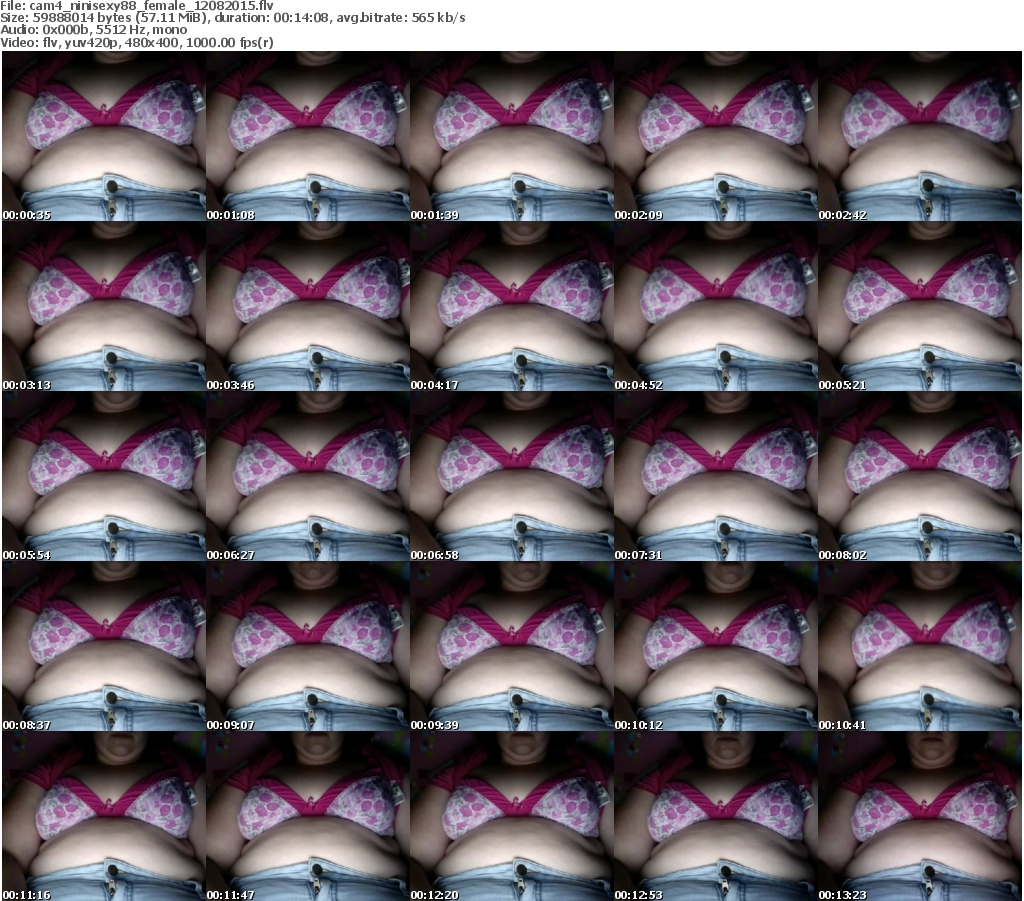Open the frame at 00:06:27
The height and width of the screenshot is (901, 1024).
point(308,476)
